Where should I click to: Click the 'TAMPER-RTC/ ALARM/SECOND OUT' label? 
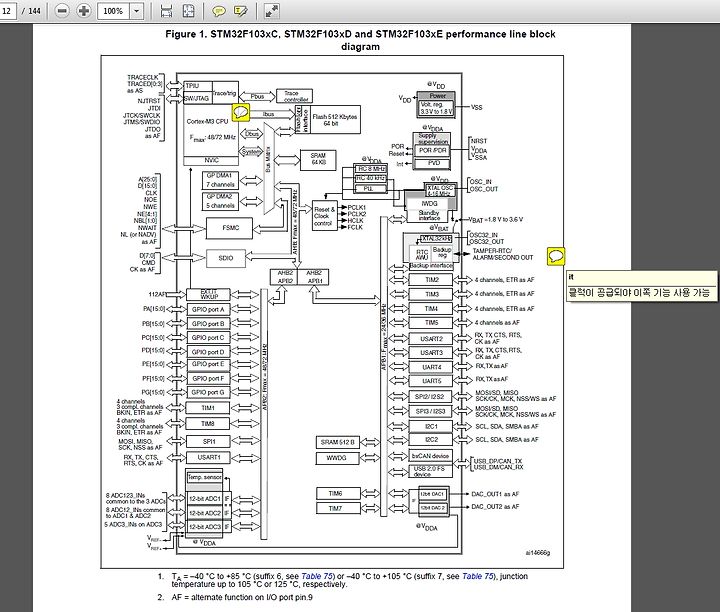(x=503, y=254)
